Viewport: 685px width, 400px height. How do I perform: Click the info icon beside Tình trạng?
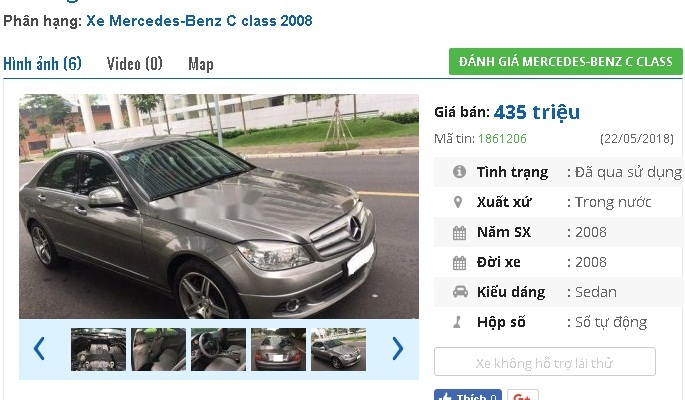[459, 172]
